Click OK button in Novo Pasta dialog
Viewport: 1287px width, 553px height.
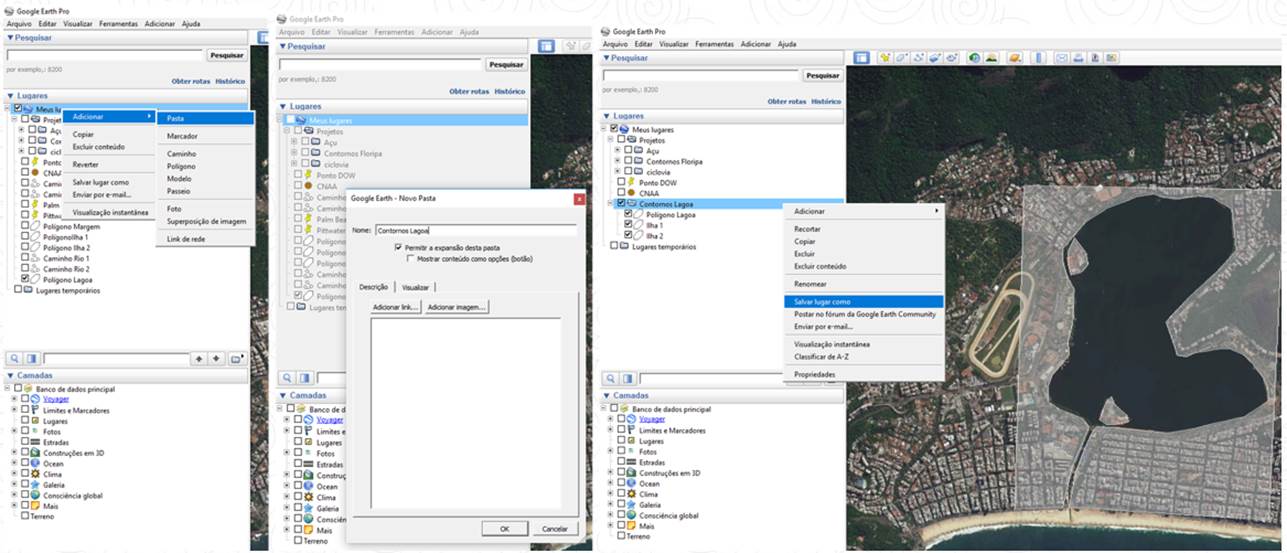point(505,528)
